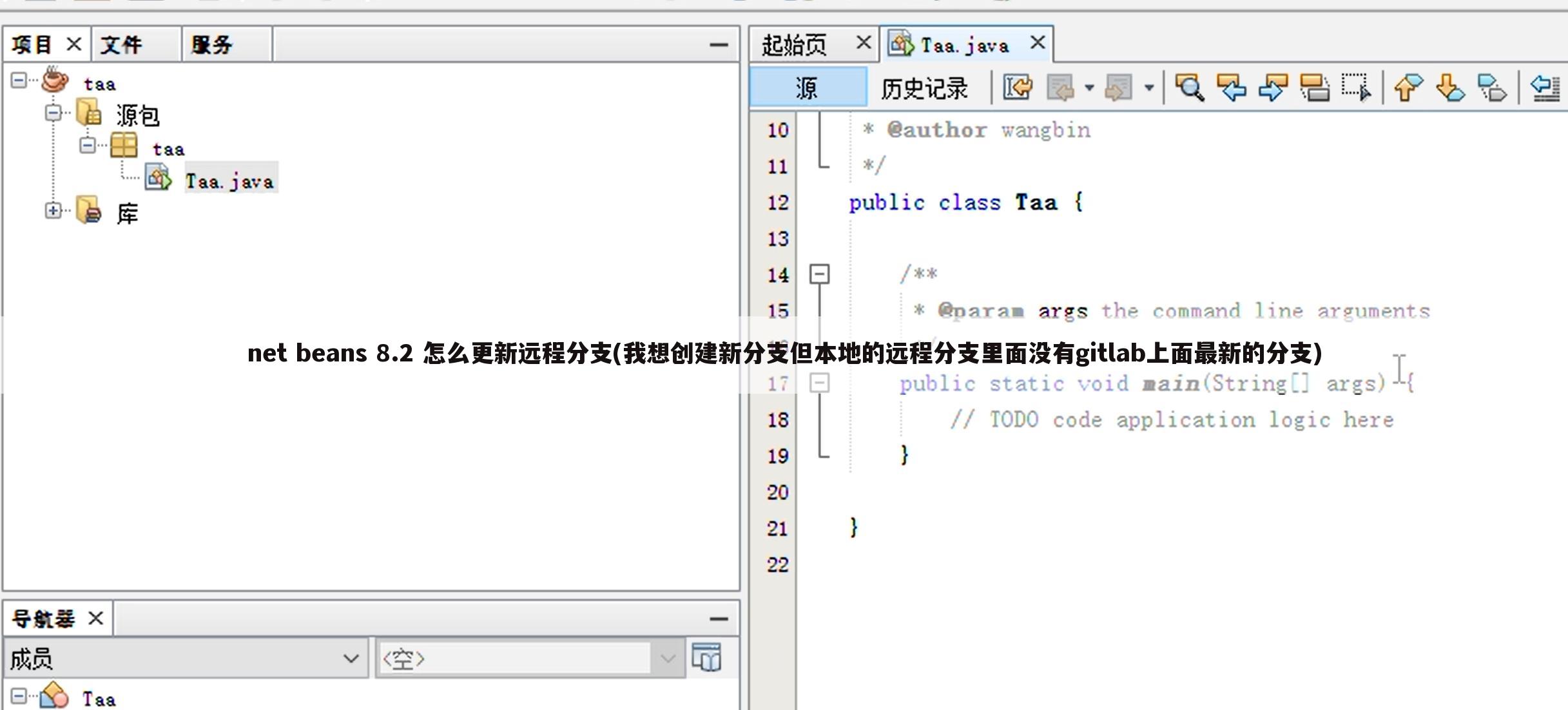Click the Find Selection magnifier icon

1189,88
